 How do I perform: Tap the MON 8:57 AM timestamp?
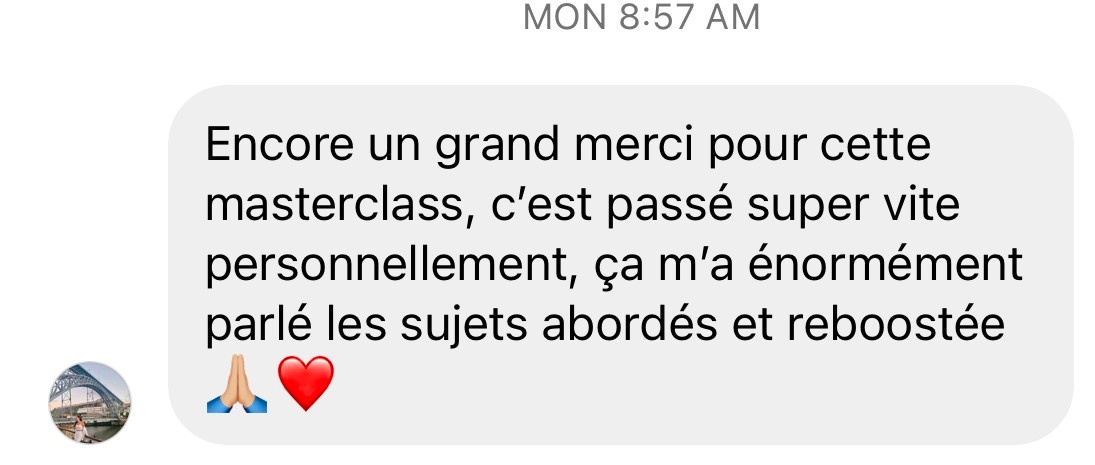point(641,17)
